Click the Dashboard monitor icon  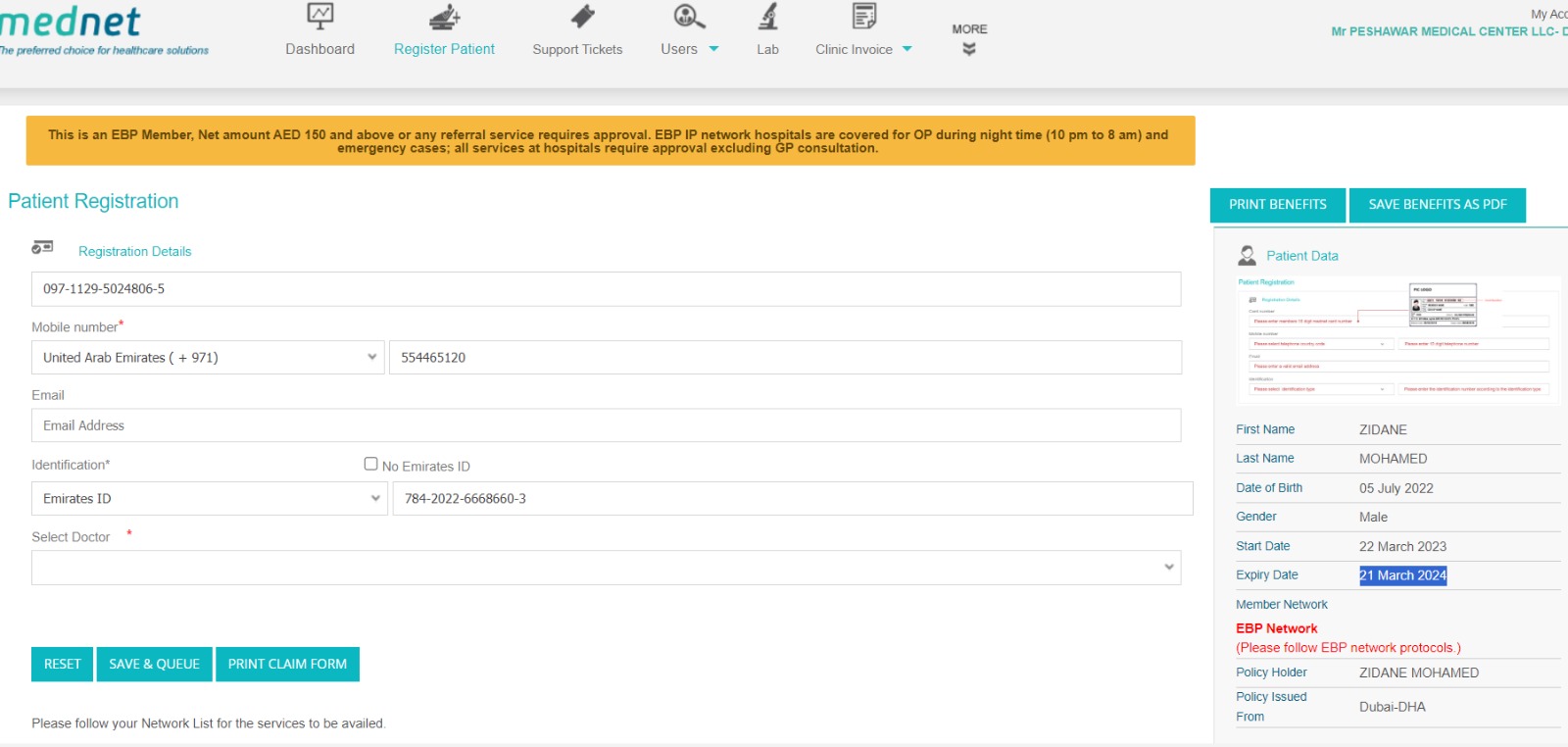(x=320, y=16)
